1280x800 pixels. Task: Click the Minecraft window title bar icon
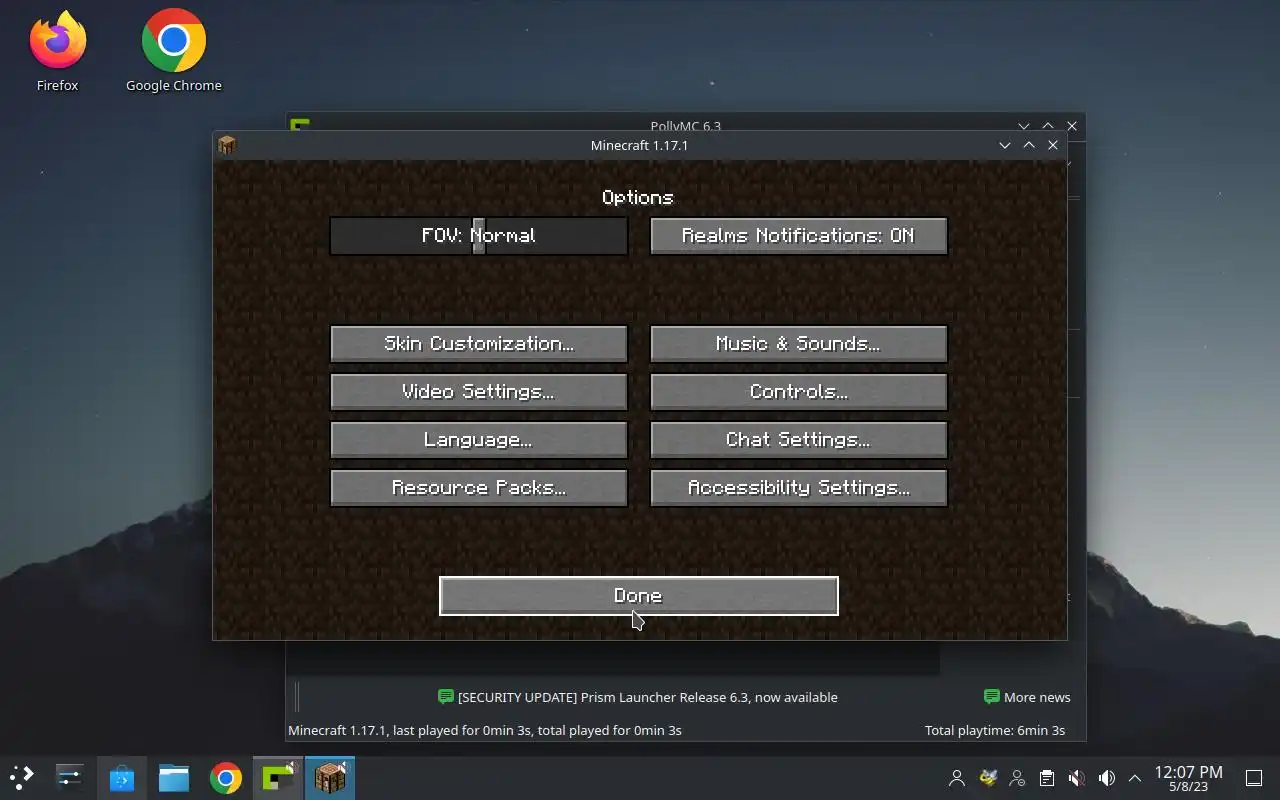[227, 145]
